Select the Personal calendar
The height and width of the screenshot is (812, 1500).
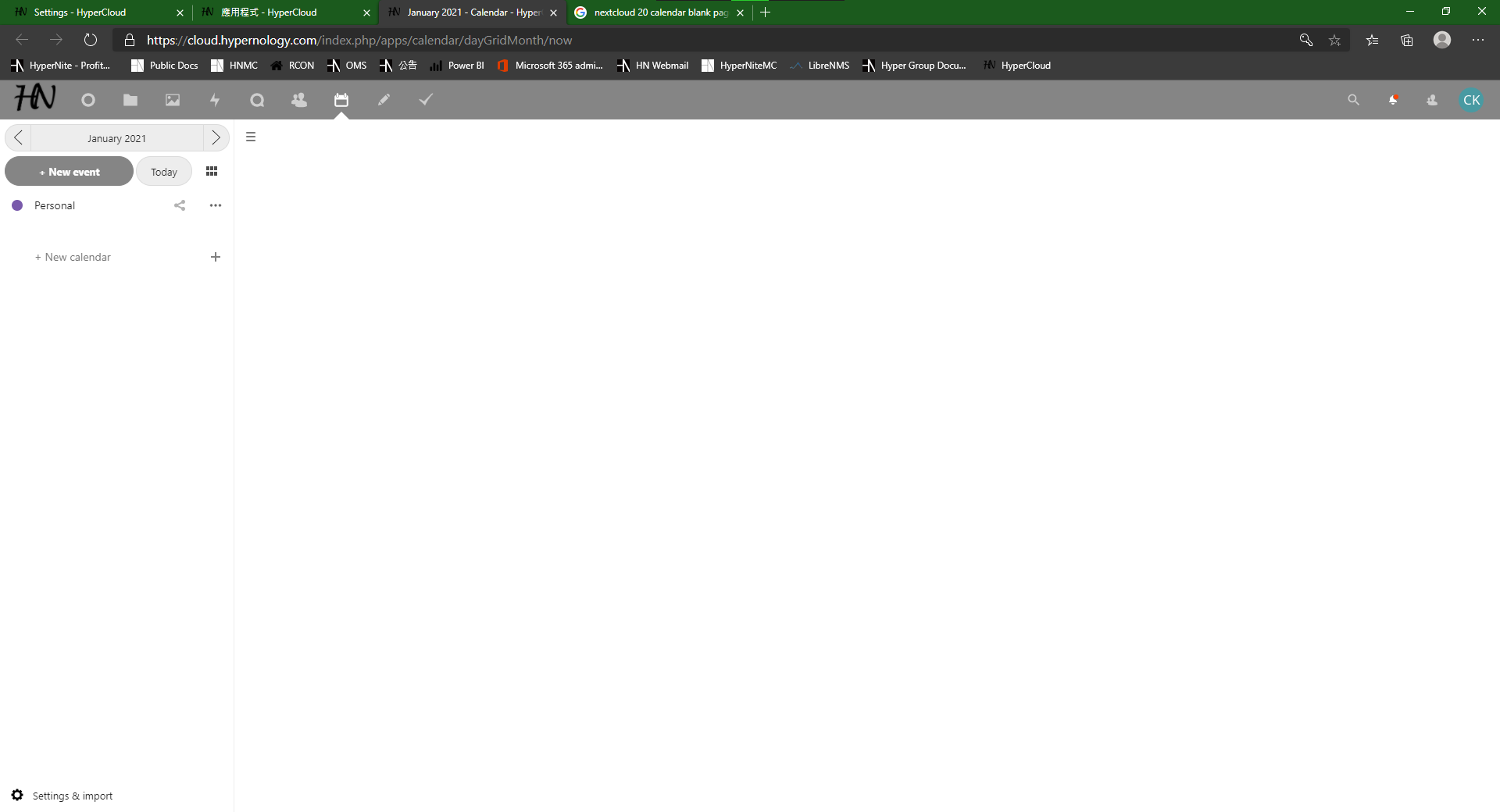click(55, 205)
